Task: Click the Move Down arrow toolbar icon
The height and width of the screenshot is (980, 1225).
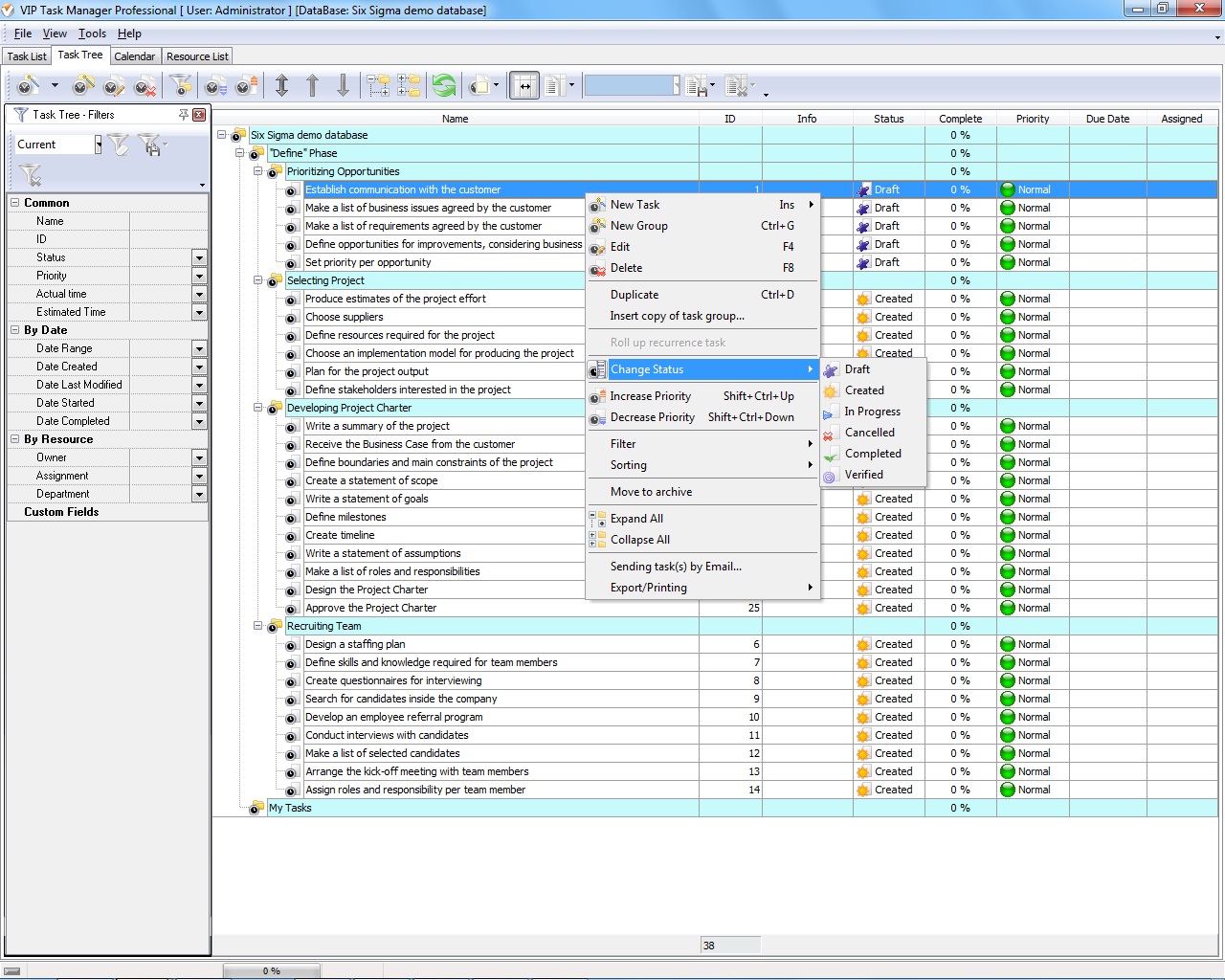Action: click(343, 86)
